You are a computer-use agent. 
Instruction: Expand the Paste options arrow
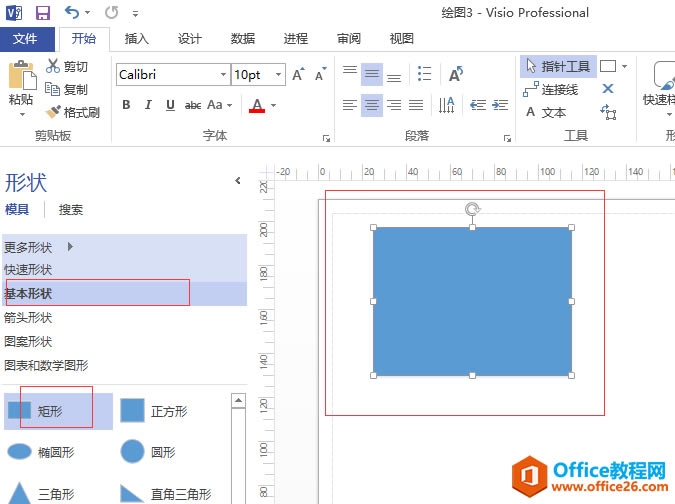coord(22,114)
